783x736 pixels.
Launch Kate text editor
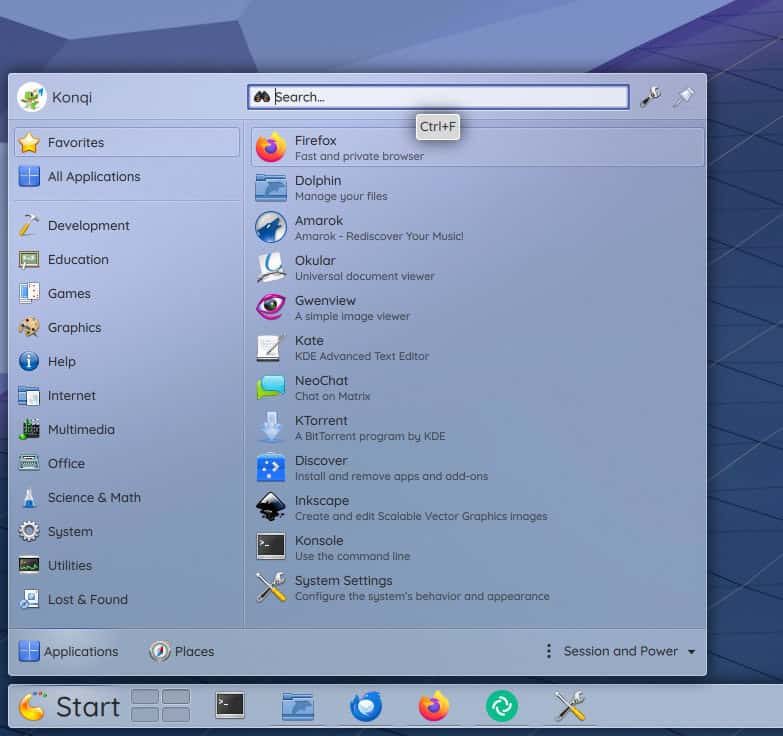pos(477,348)
